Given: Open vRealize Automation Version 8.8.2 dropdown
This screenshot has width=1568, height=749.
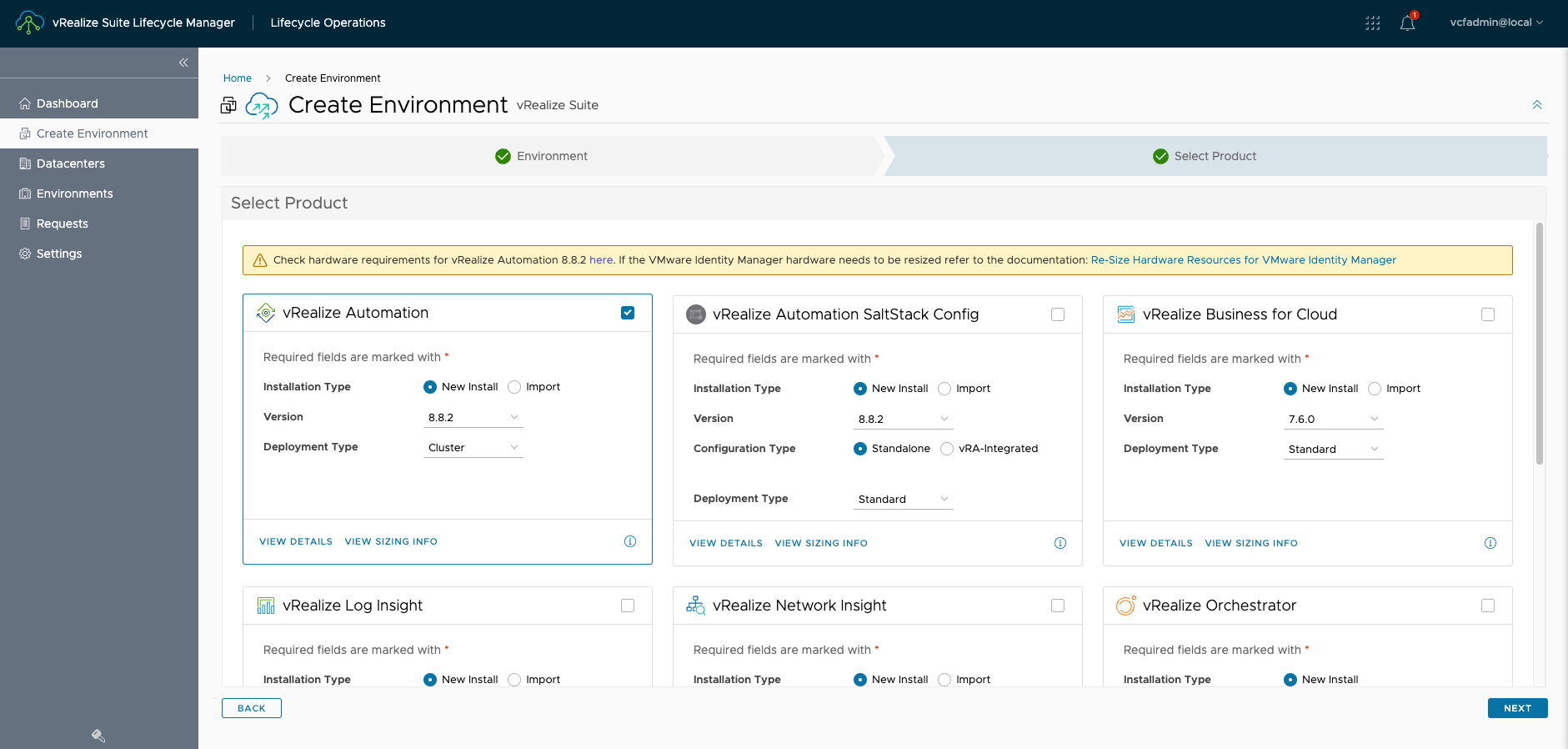Looking at the screenshot, I should tap(473, 417).
